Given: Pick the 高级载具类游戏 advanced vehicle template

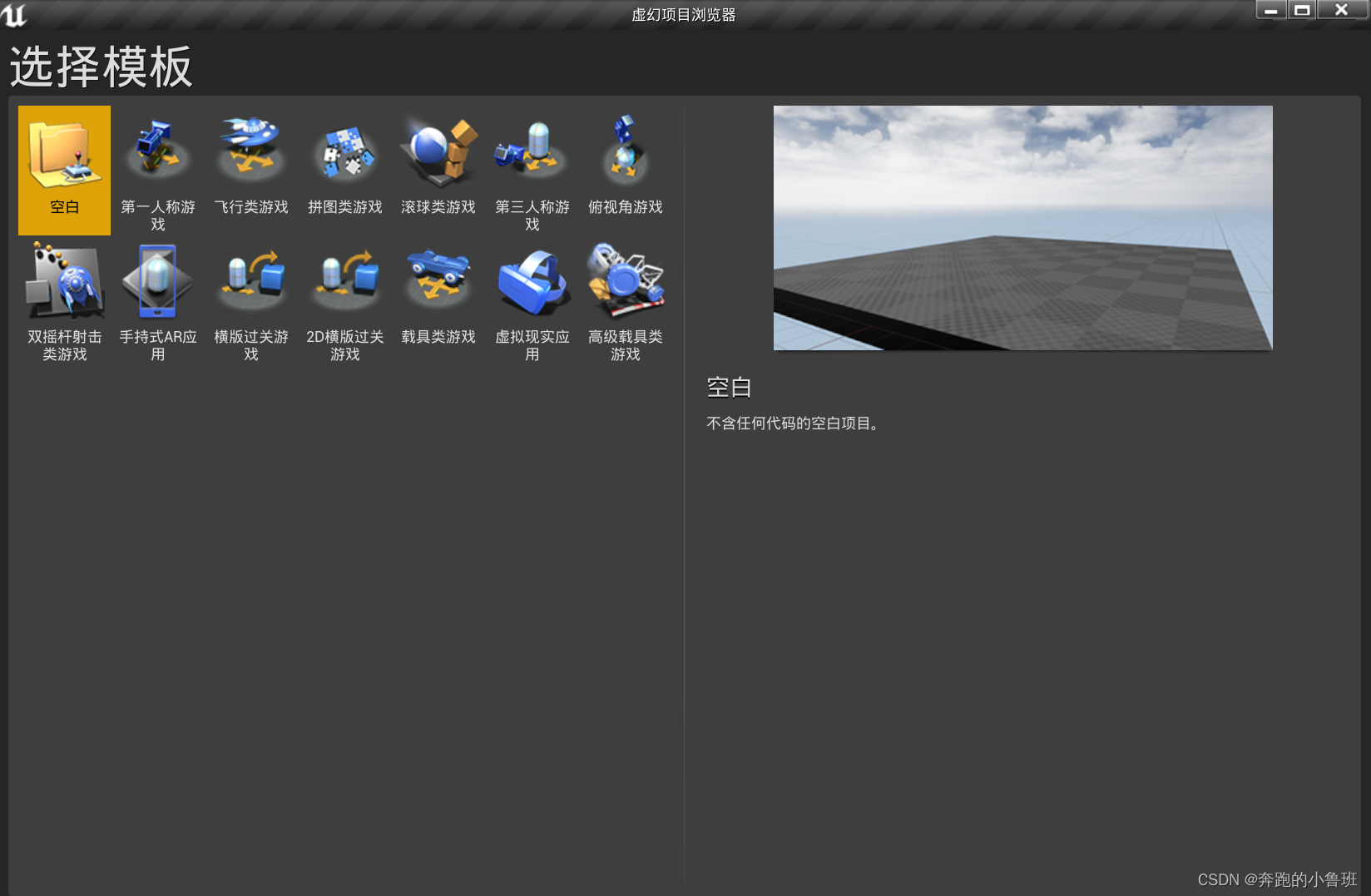Looking at the screenshot, I should [x=625, y=299].
